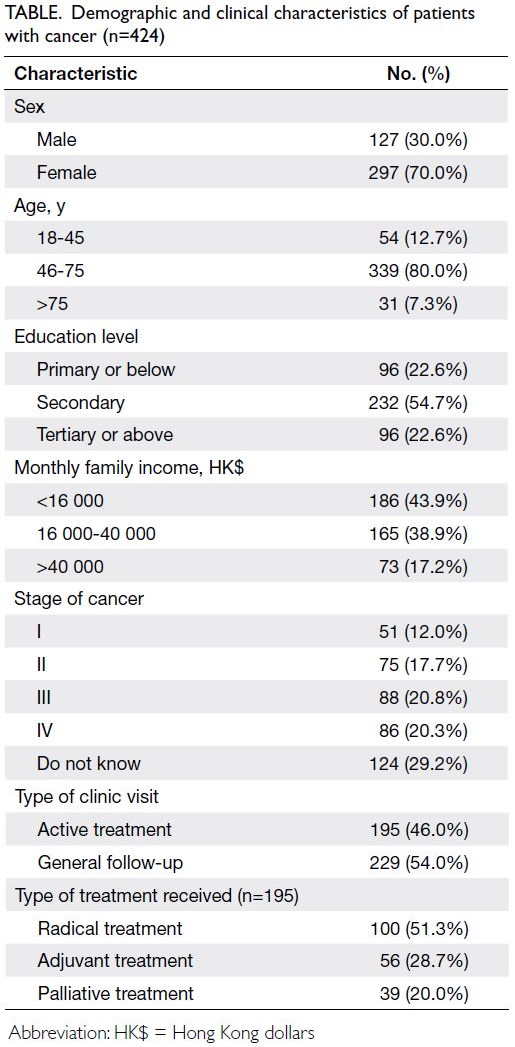Click the Do not know row

coord(257,763)
